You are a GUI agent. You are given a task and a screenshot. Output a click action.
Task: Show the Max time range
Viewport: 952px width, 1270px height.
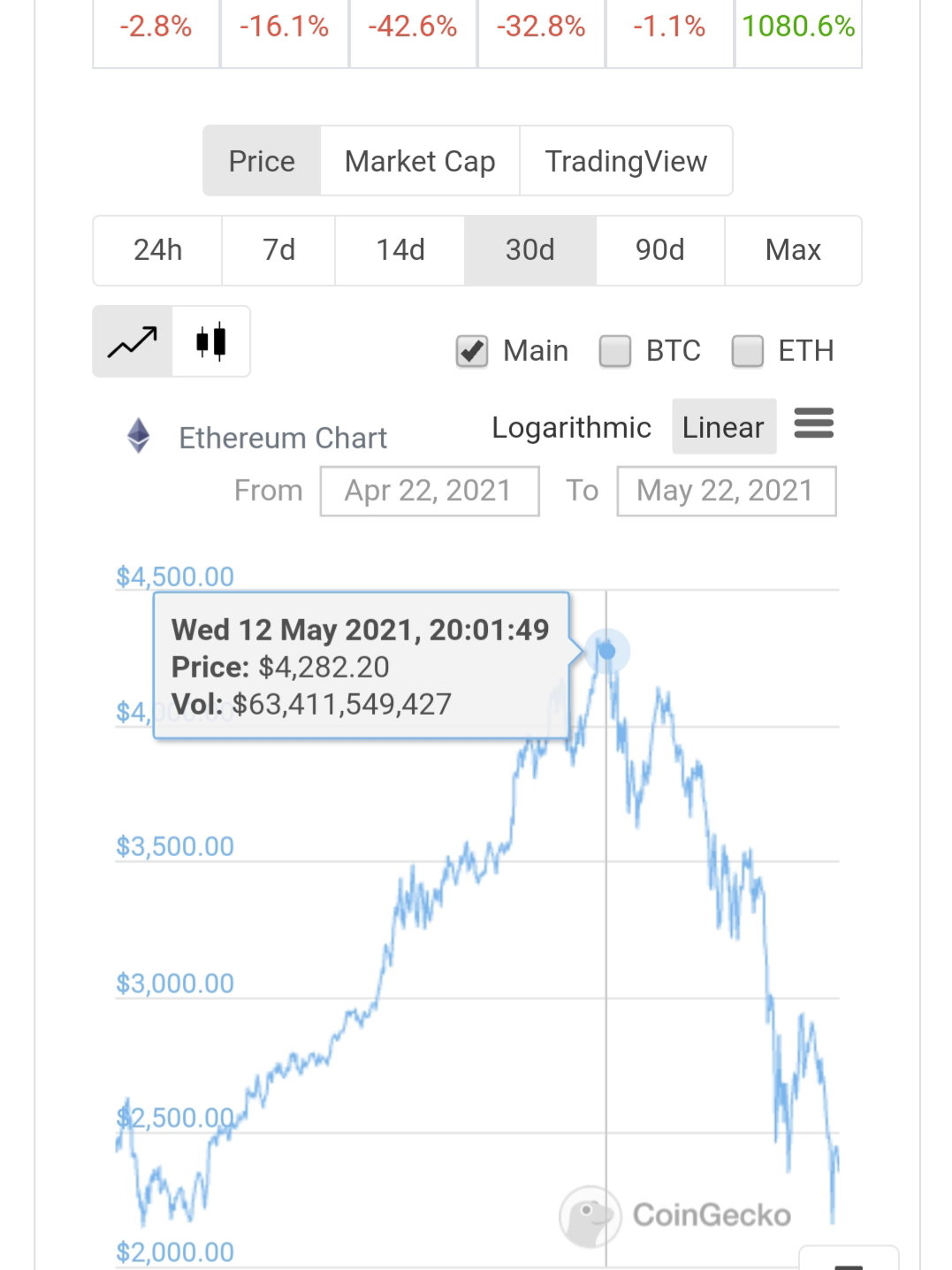click(793, 250)
